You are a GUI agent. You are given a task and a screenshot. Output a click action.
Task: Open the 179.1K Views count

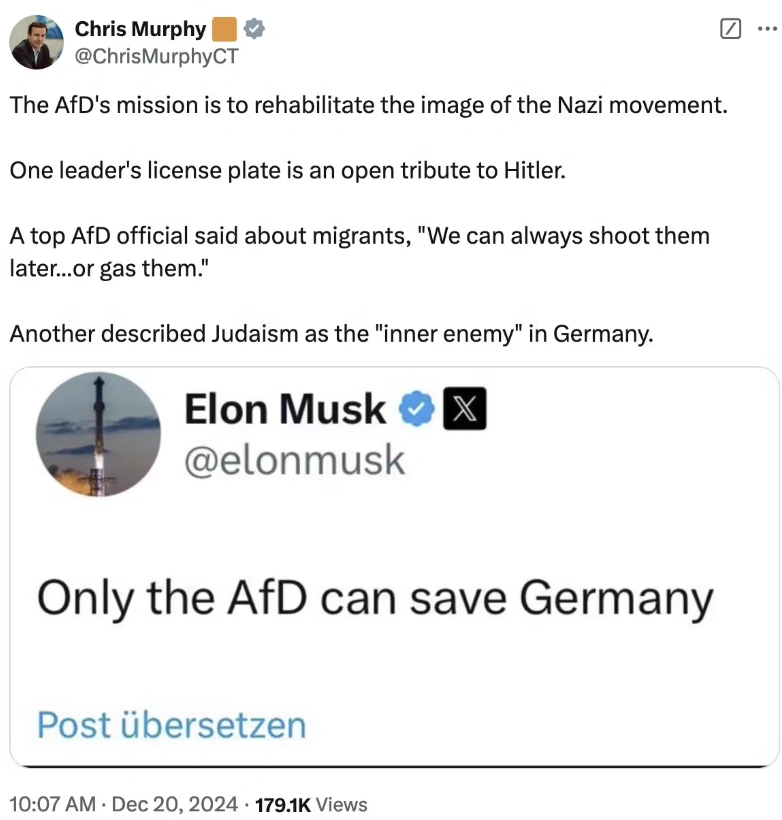(312, 804)
